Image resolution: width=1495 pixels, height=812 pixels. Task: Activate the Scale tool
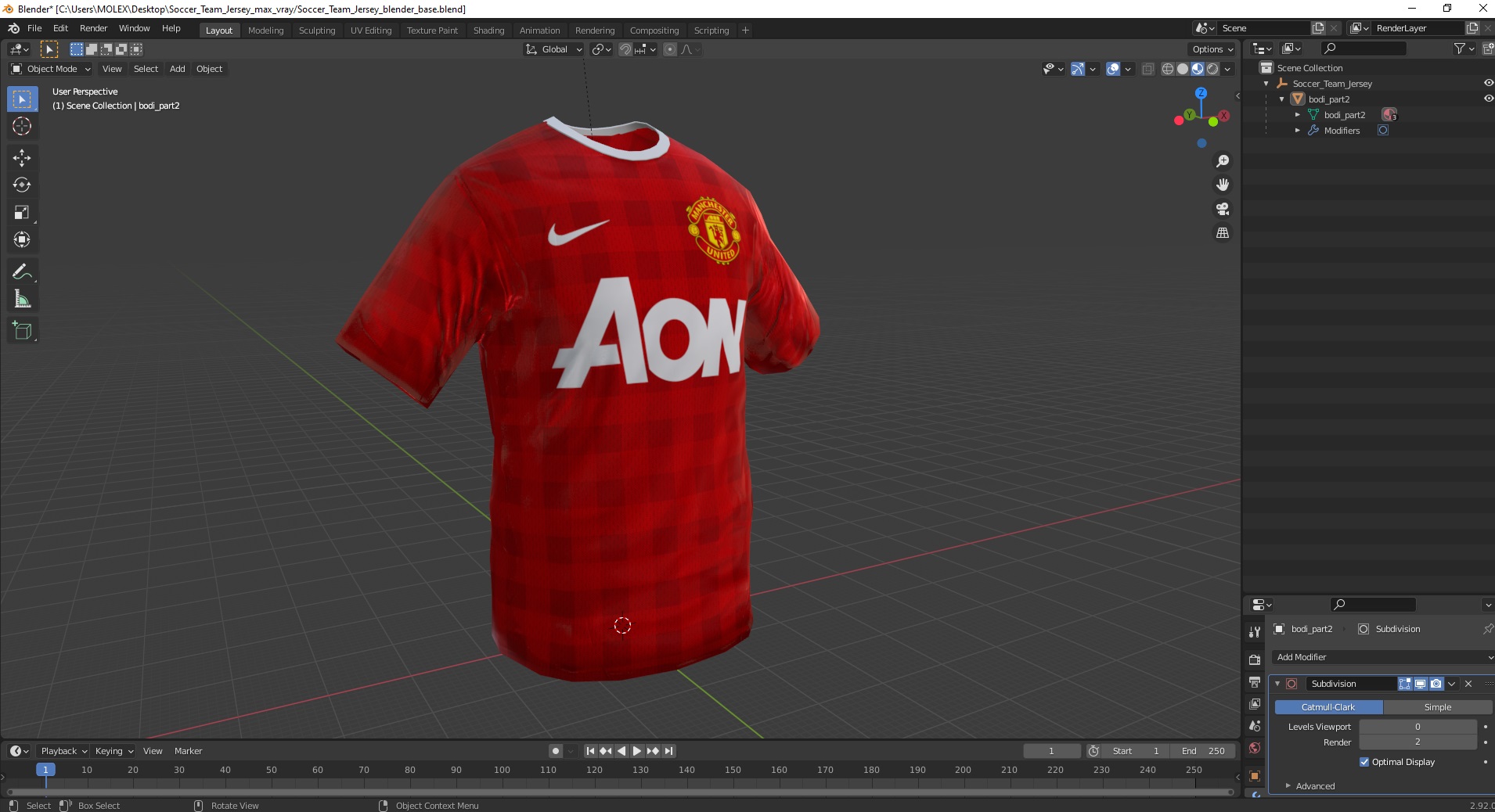tap(22, 213)
